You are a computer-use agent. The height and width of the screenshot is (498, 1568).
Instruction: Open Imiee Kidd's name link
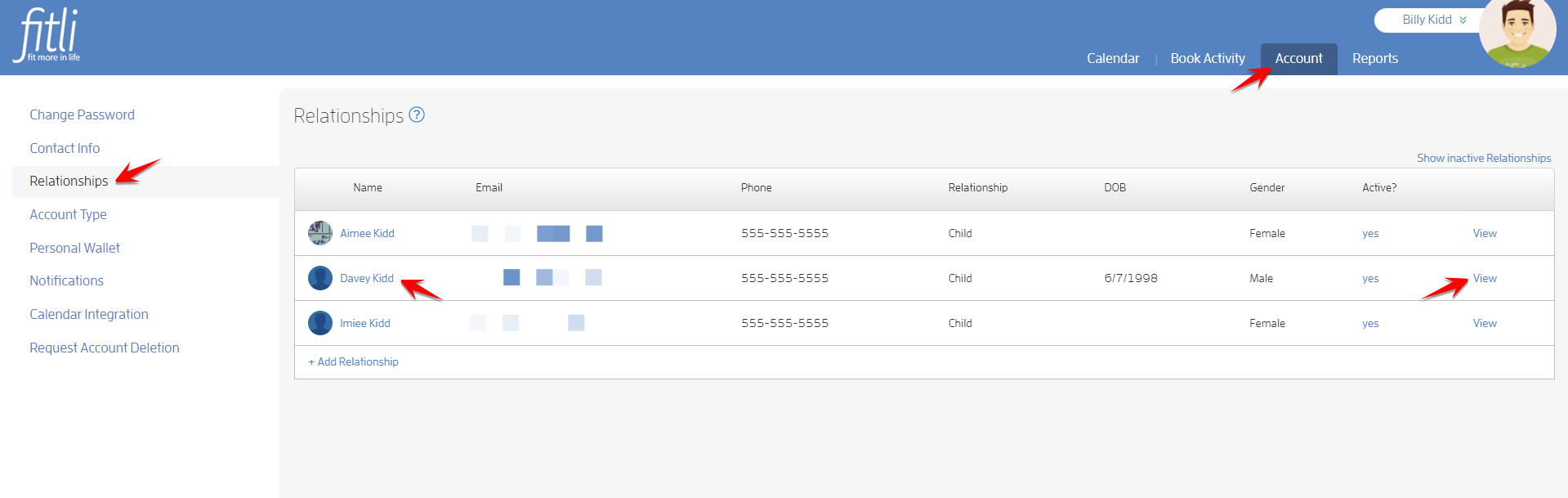pyautogui.click(x=365, y=323)
